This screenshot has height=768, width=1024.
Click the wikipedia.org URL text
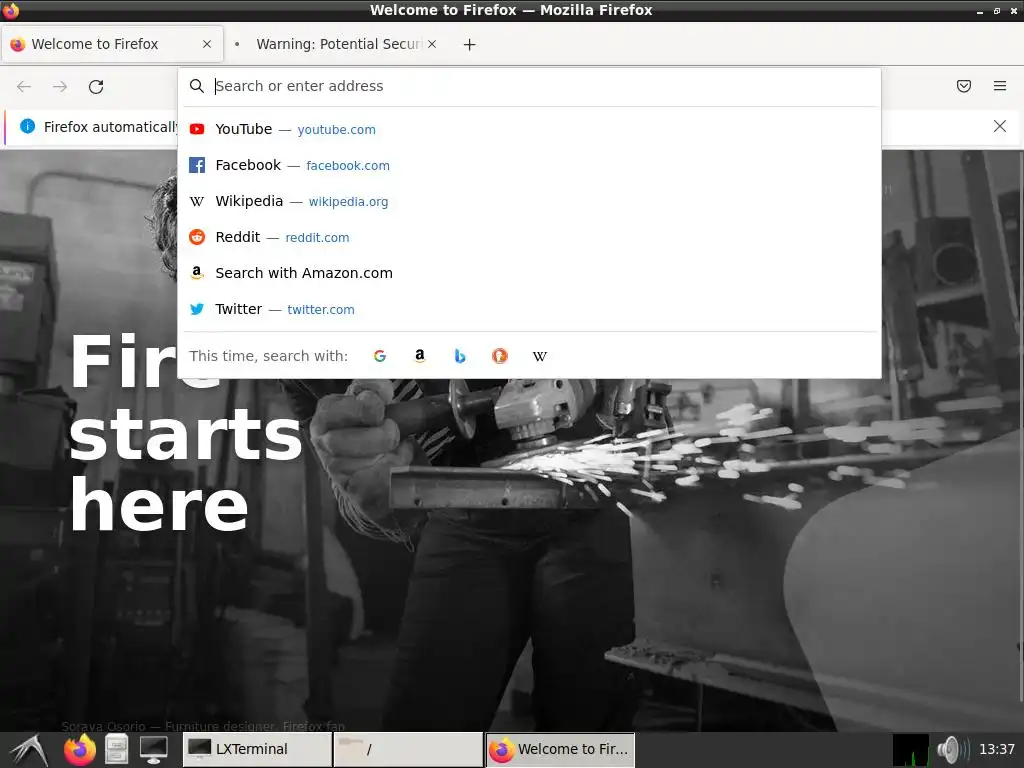point(348,202)
